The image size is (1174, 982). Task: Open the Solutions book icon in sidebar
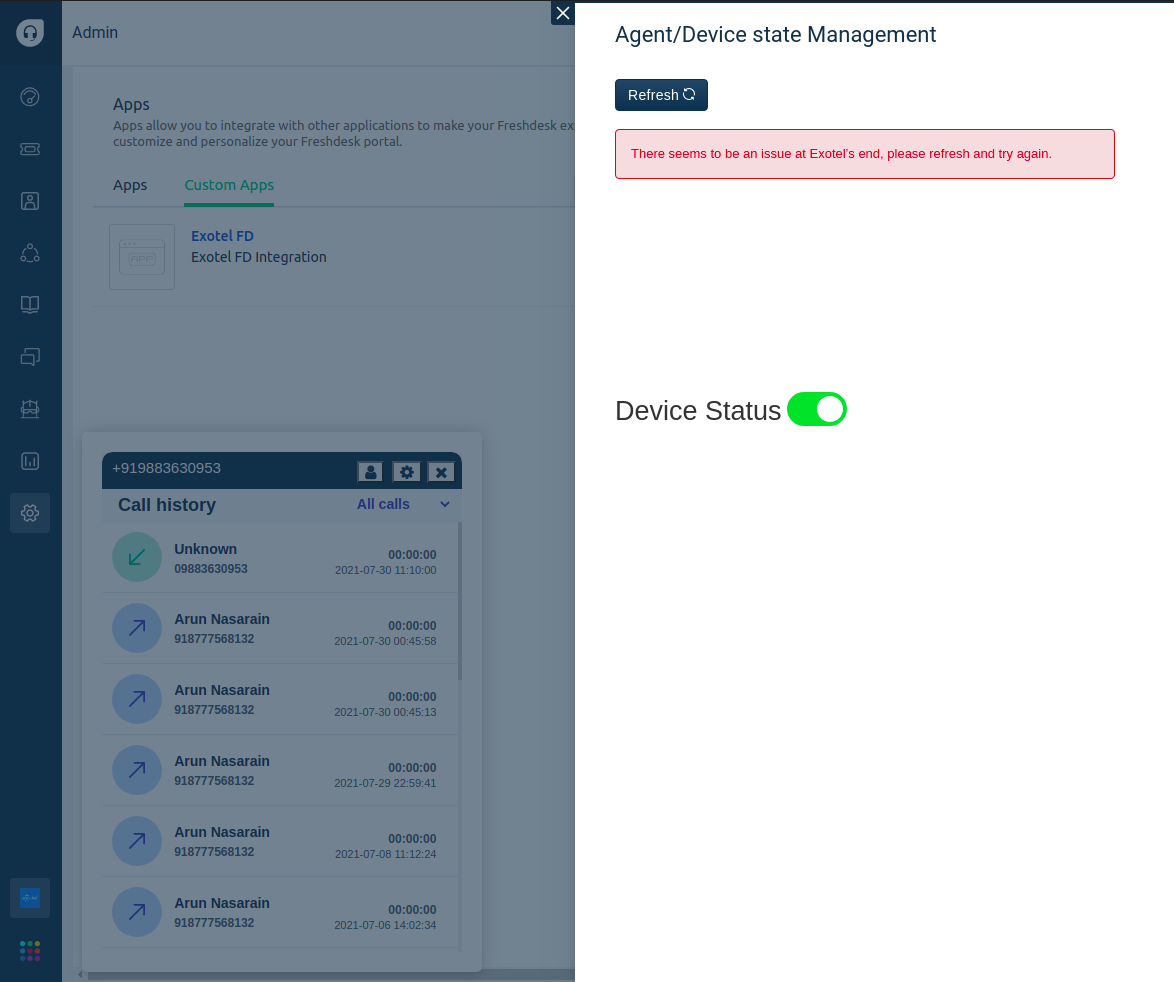coord(30,305)
